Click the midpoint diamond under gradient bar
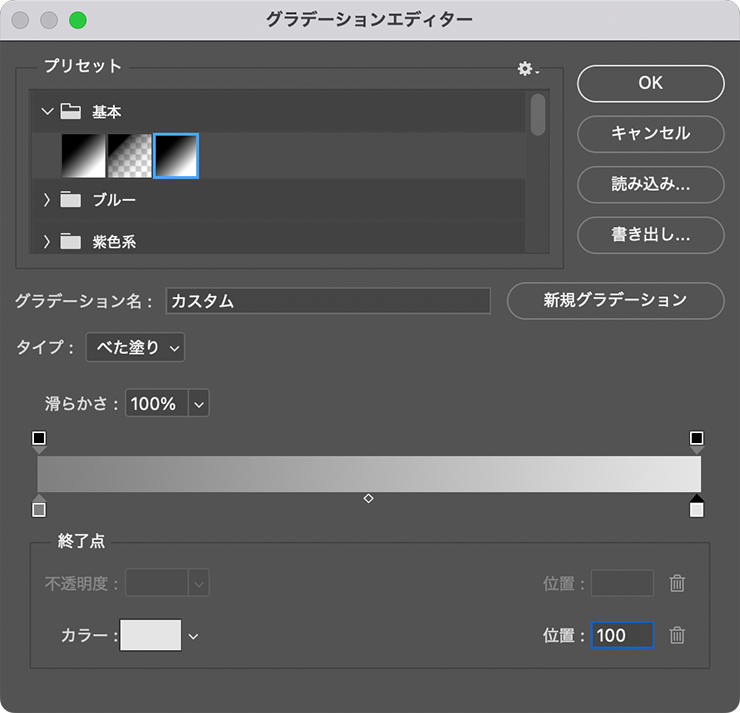The width and height of the screenshot is (740, 713). pos(368,498)
